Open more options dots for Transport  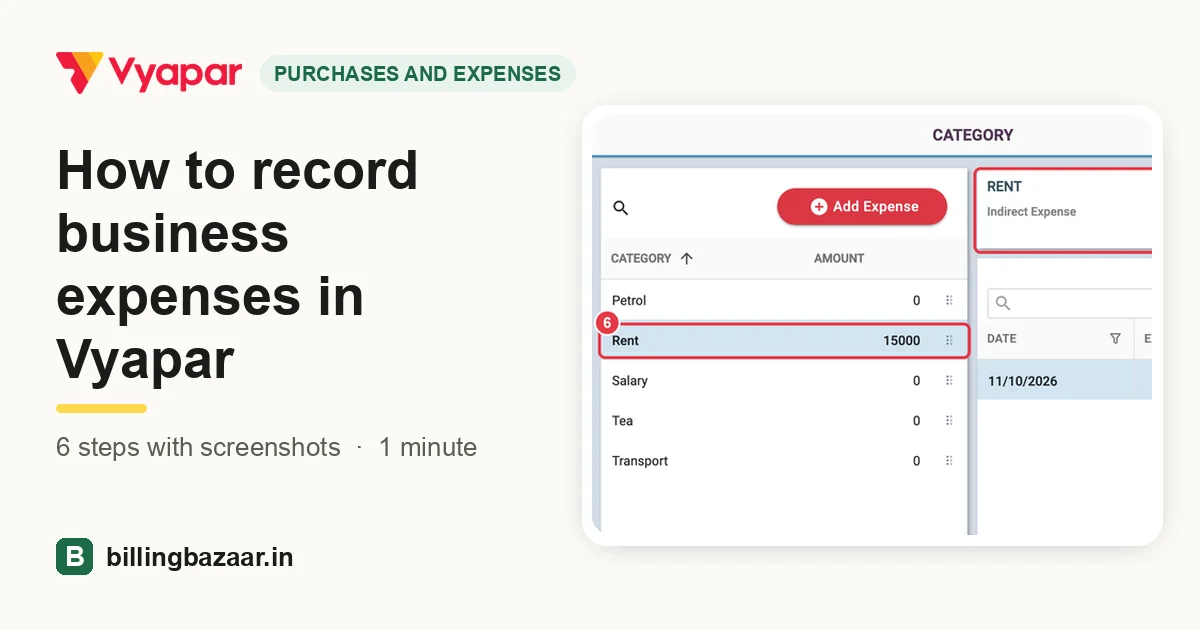(x=949, y=461)
